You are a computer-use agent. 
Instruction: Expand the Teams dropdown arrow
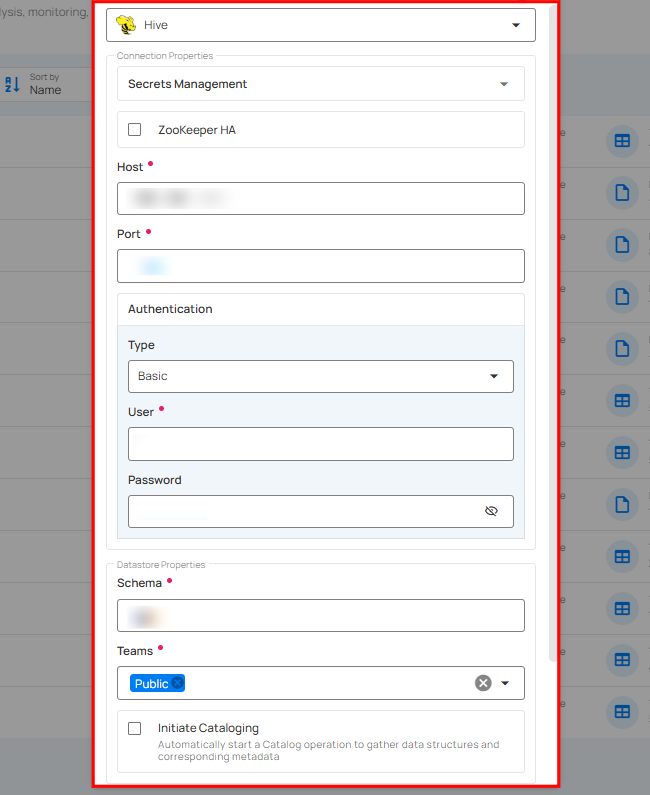coord(506,683)
